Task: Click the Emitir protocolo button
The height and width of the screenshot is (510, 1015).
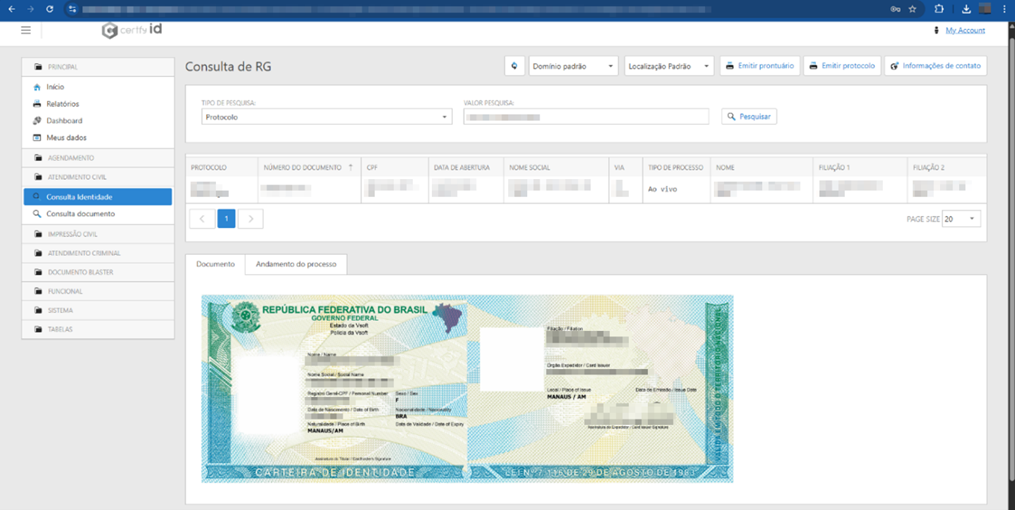Action: click(x=842, y=66)
